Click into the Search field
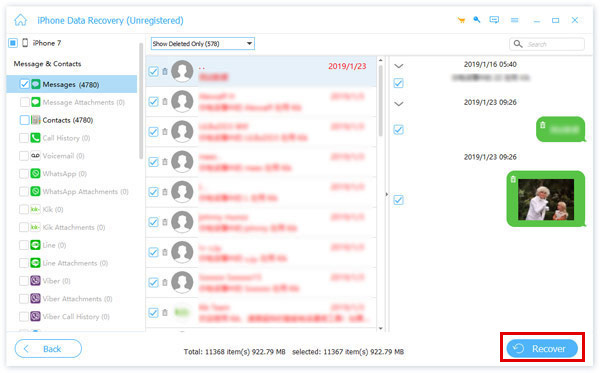Viewport: 600px width, 373px height. coord(547,44)
